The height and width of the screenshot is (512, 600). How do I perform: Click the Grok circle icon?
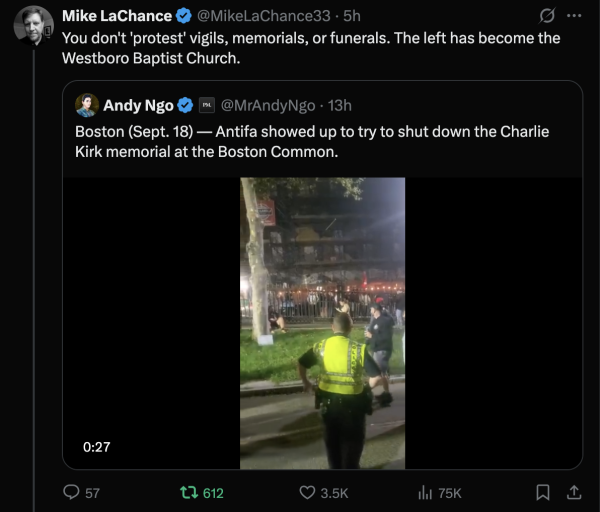point(547,16)
